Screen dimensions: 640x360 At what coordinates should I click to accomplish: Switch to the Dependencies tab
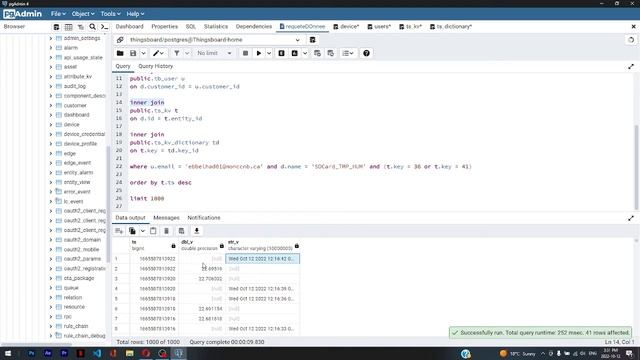point(253,27)
